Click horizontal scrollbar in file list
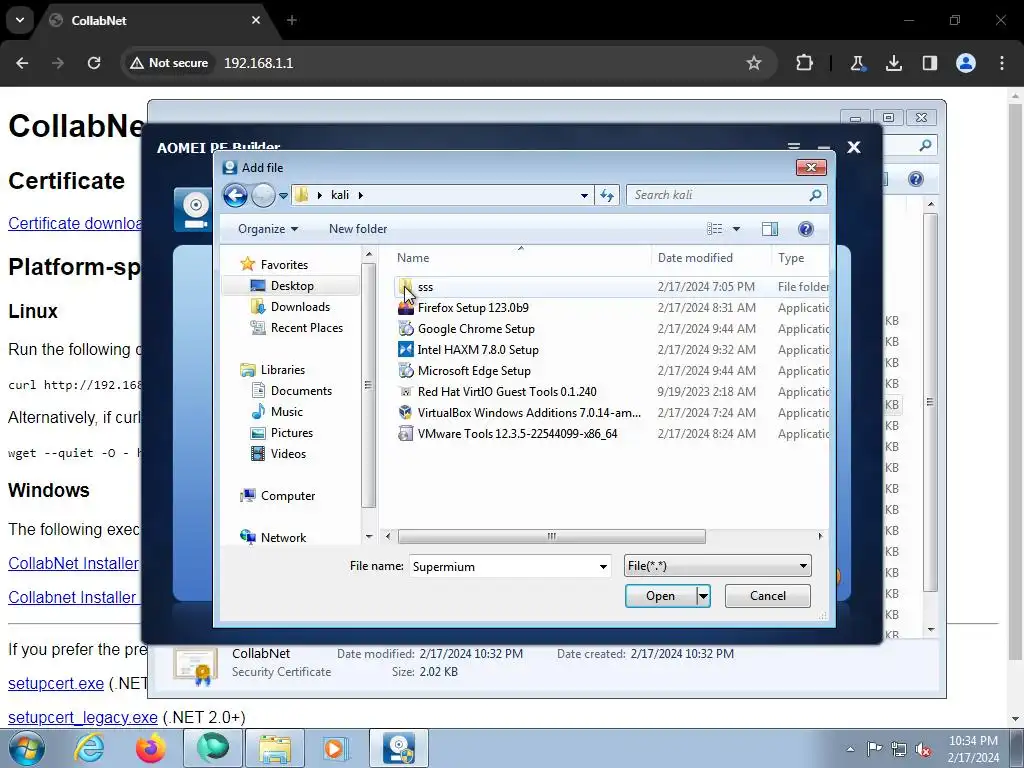 [551, 536]
